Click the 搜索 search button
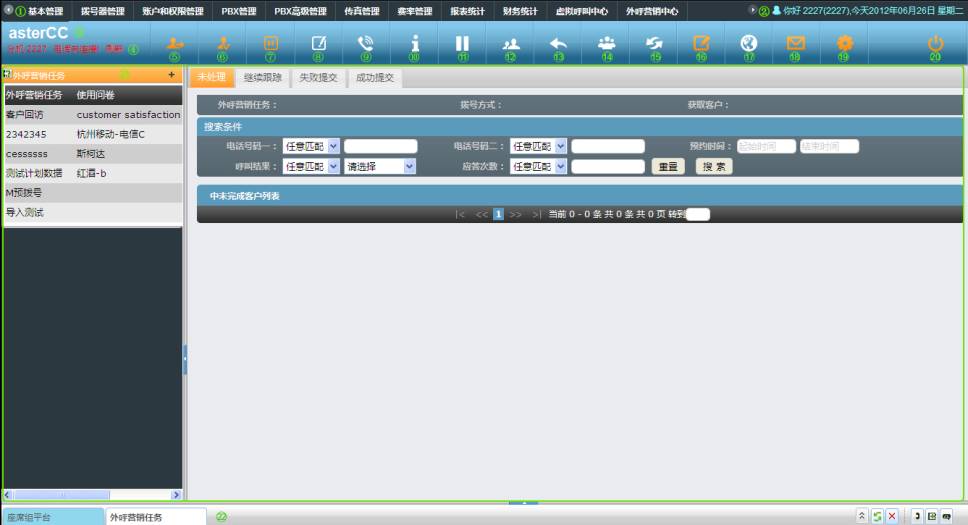 tap(714, 167)
